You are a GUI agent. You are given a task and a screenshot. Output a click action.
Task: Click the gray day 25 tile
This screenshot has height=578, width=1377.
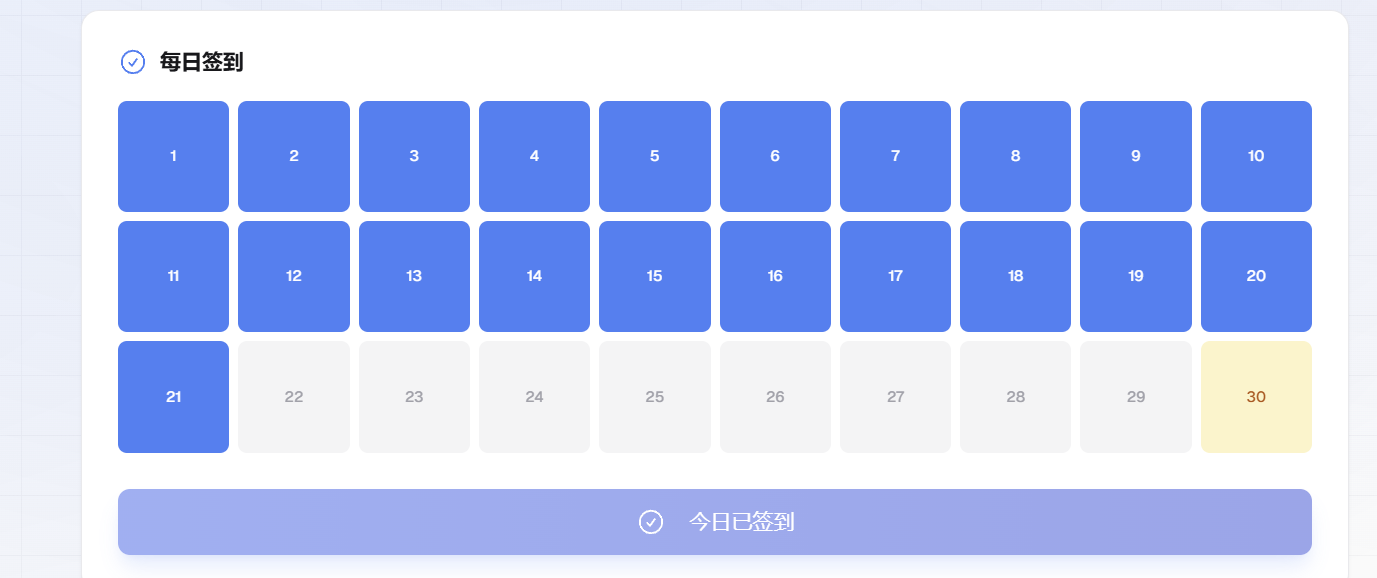pyautogui.click(x=655, y=397)
